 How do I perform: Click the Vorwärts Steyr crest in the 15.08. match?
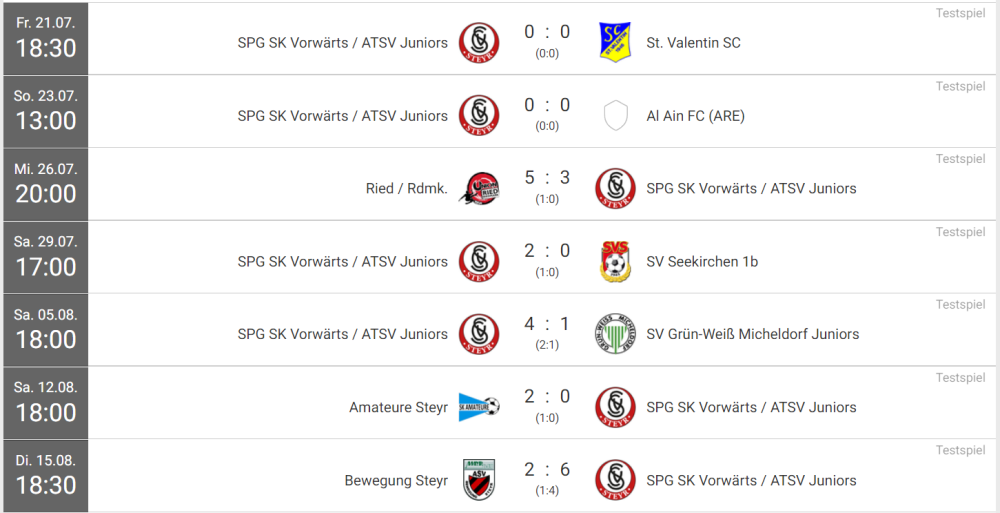[615, 480]
